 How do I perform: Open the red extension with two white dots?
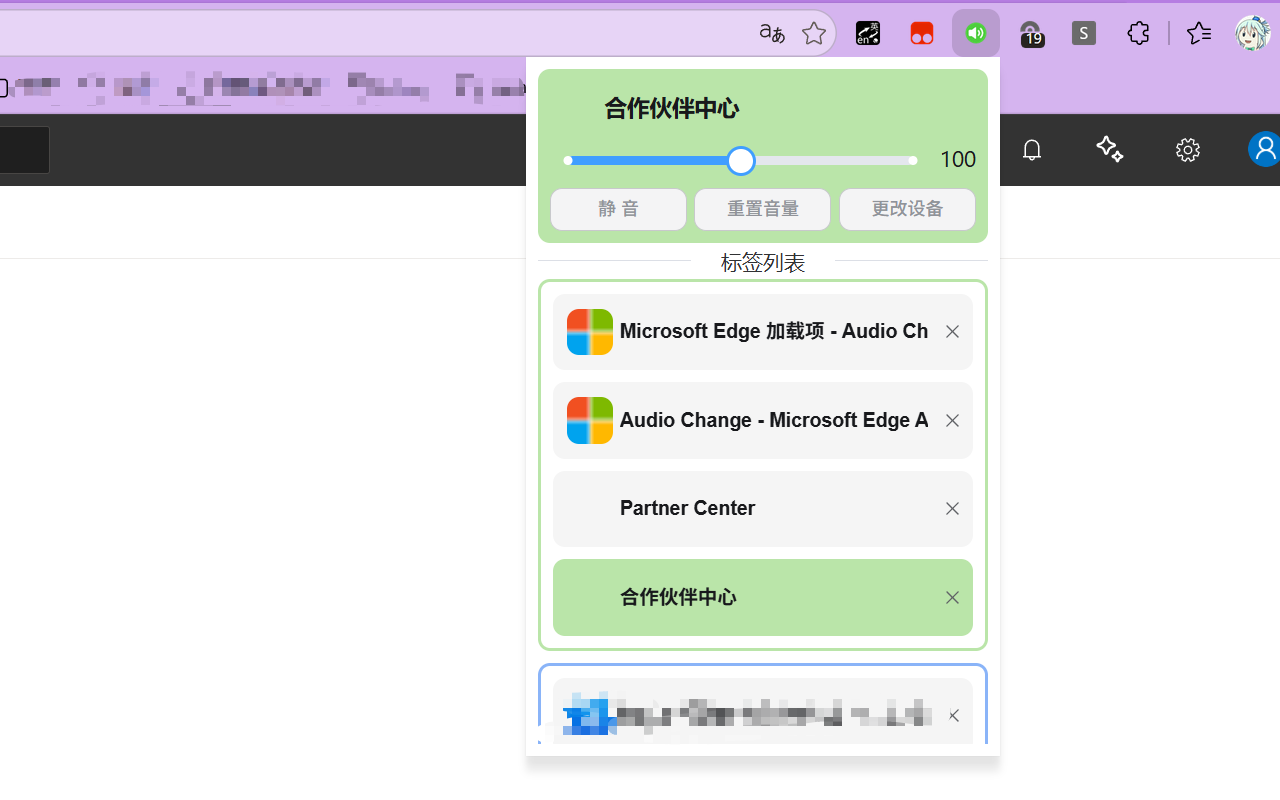(x=922, y=33)
